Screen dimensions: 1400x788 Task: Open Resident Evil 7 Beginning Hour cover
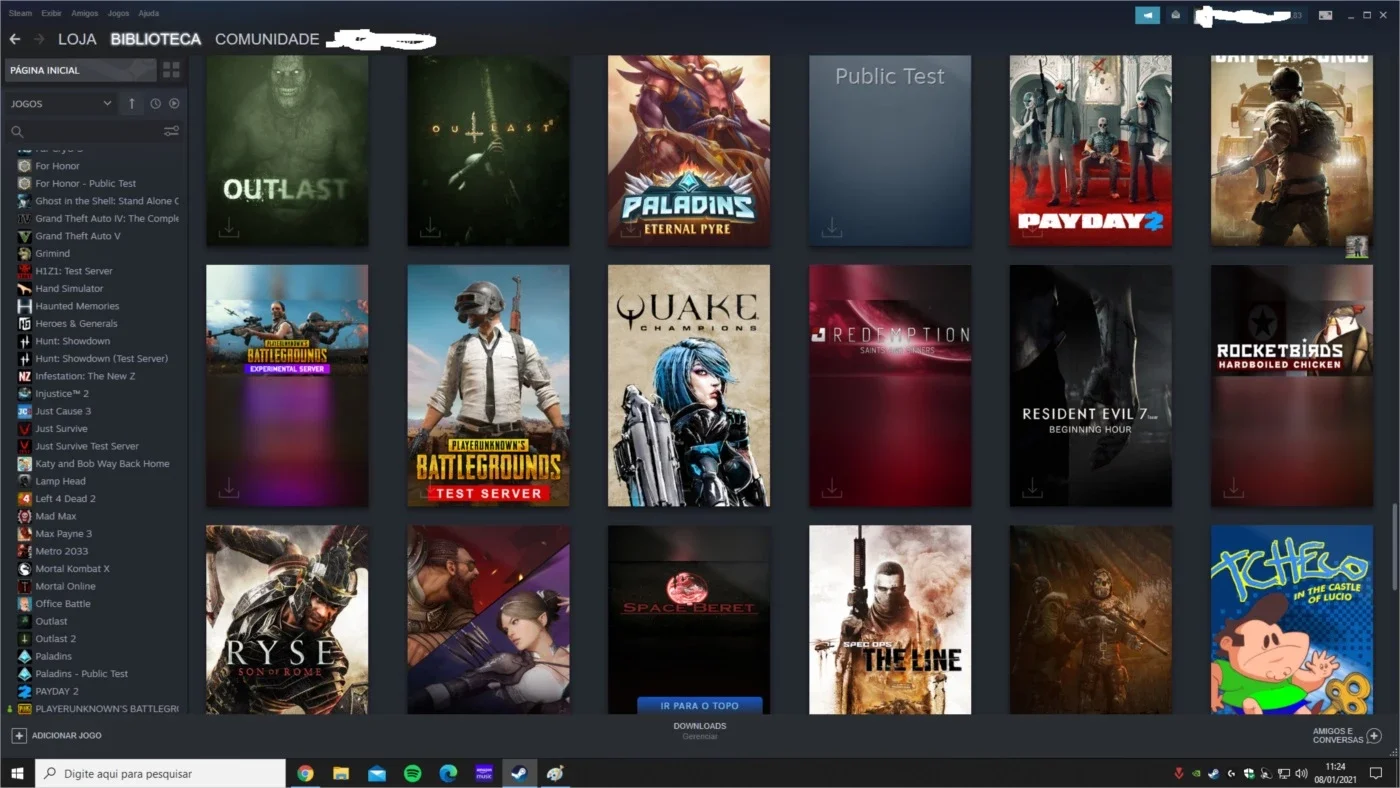[x=1091, y=385]
